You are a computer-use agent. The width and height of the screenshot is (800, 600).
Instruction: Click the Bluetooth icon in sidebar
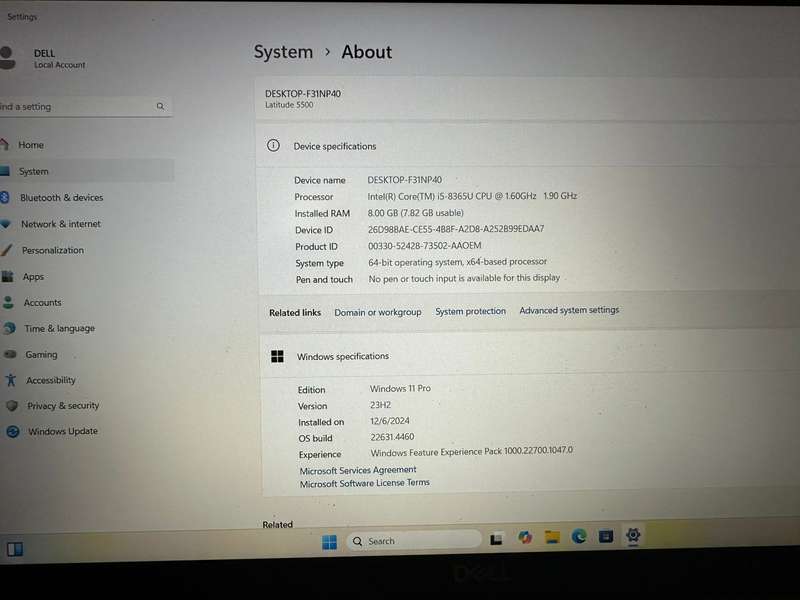click(x=5, y=197)
